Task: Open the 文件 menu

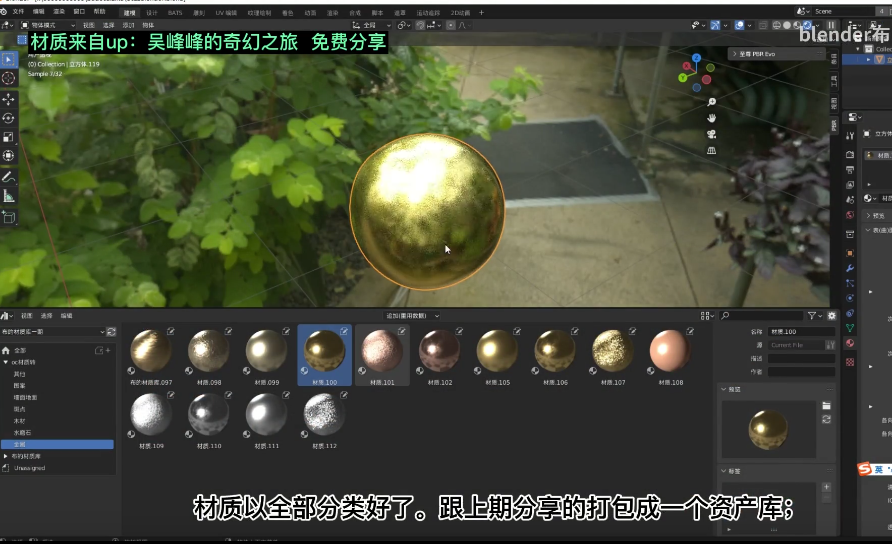Action: tap(18, 11)
